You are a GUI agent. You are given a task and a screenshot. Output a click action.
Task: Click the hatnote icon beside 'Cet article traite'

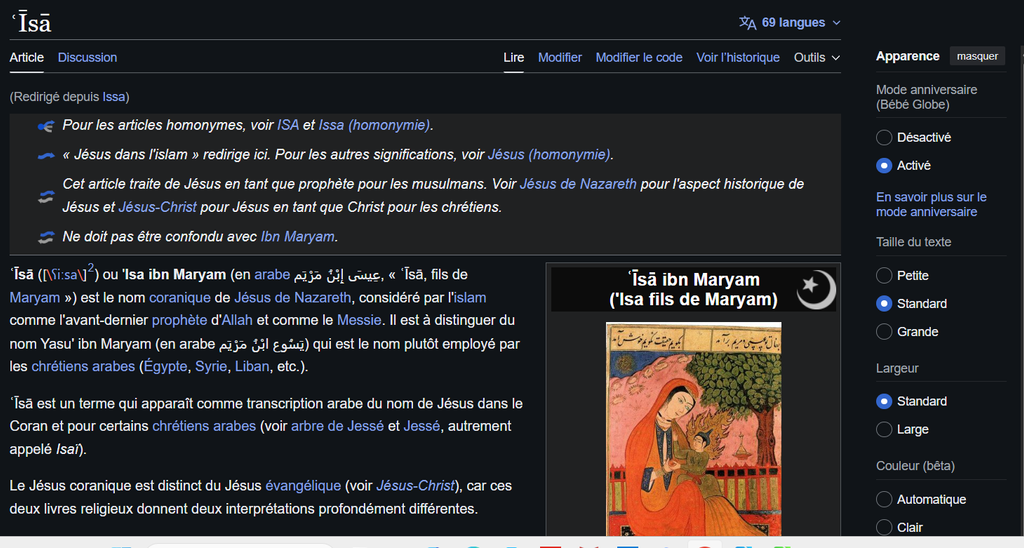(46, 196)
